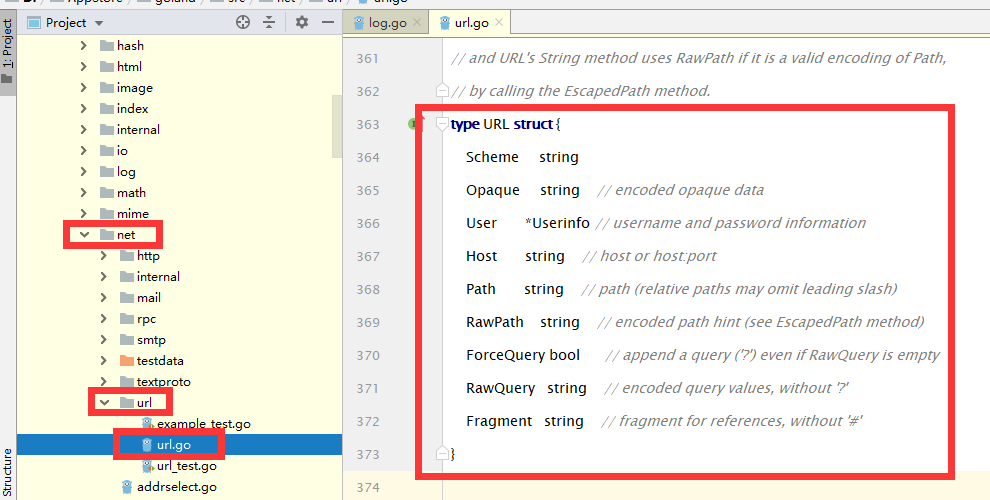Select url.go in the project tree

pyautogui.click(x=174, y=445)
